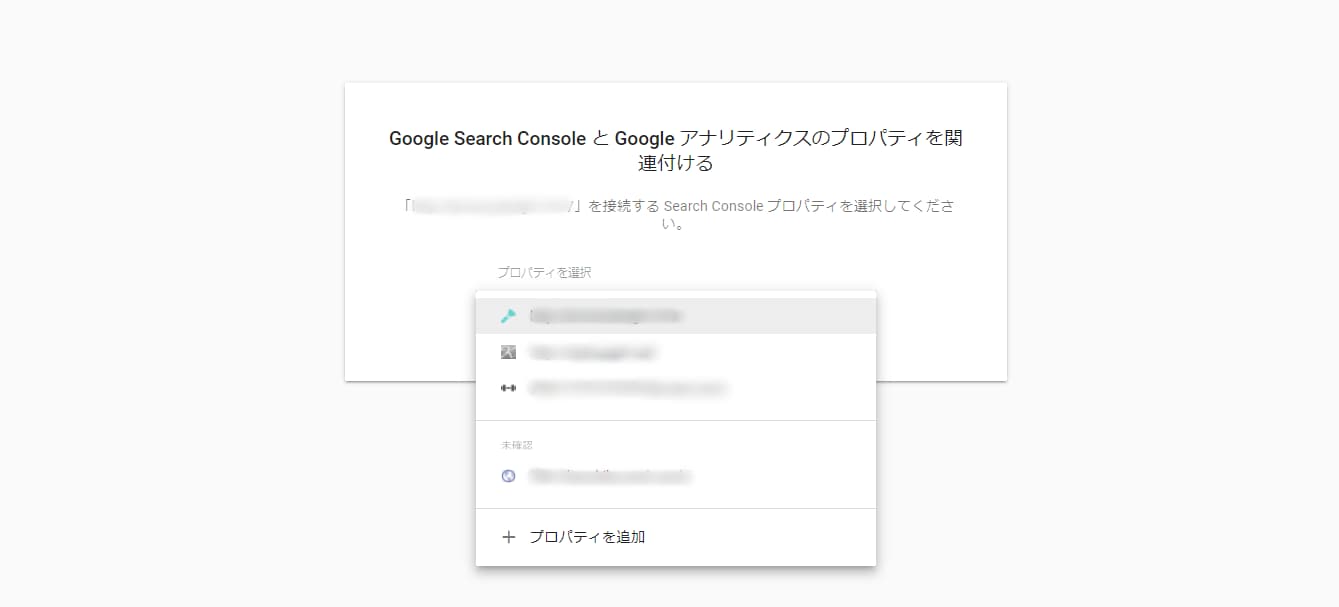Click the dumbbell favicon of third property
Image resolution: width=1339 pixels, height=607 pixels.
(x=508, y=388)
